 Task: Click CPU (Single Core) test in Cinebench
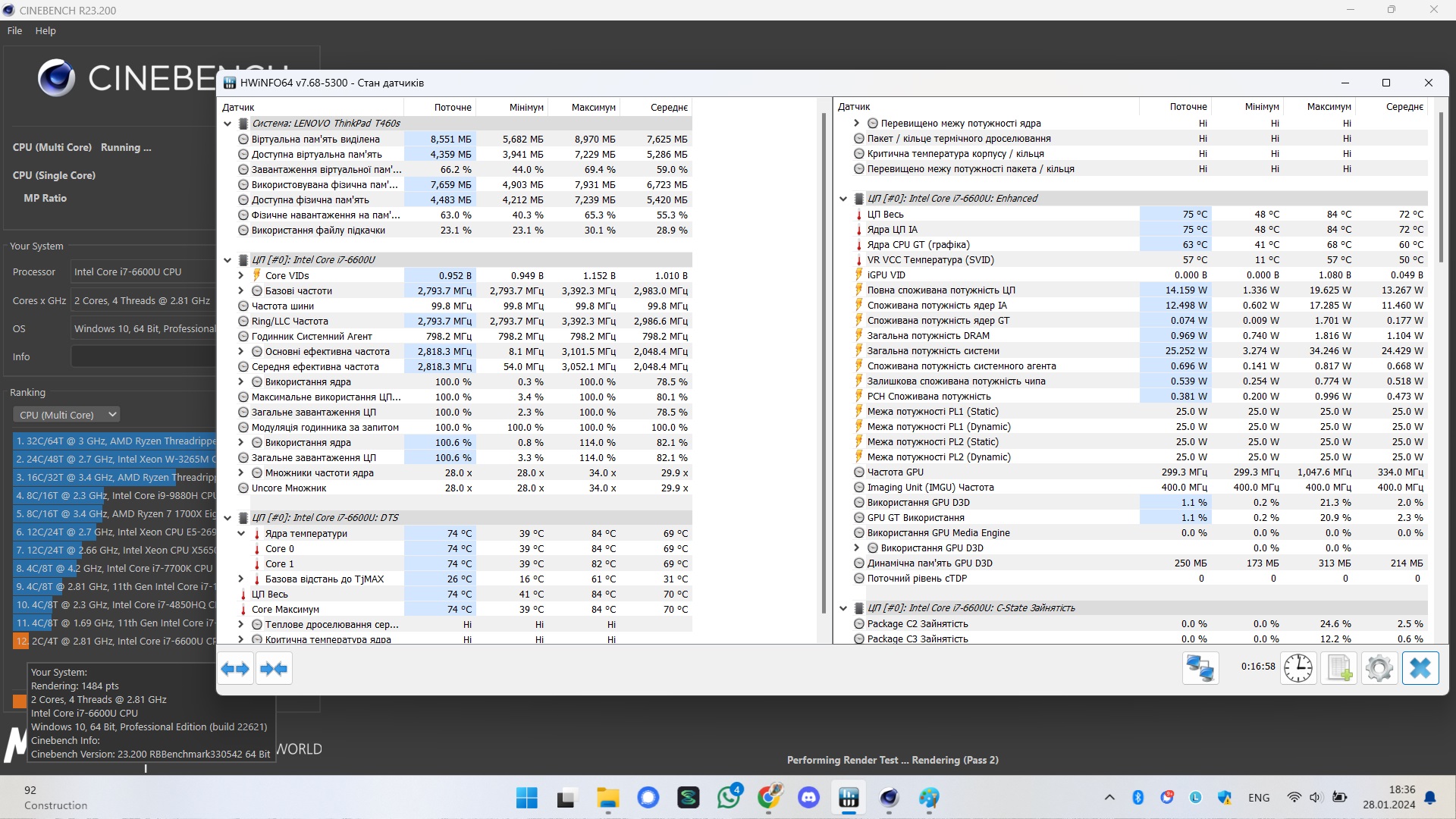[55, 176]
